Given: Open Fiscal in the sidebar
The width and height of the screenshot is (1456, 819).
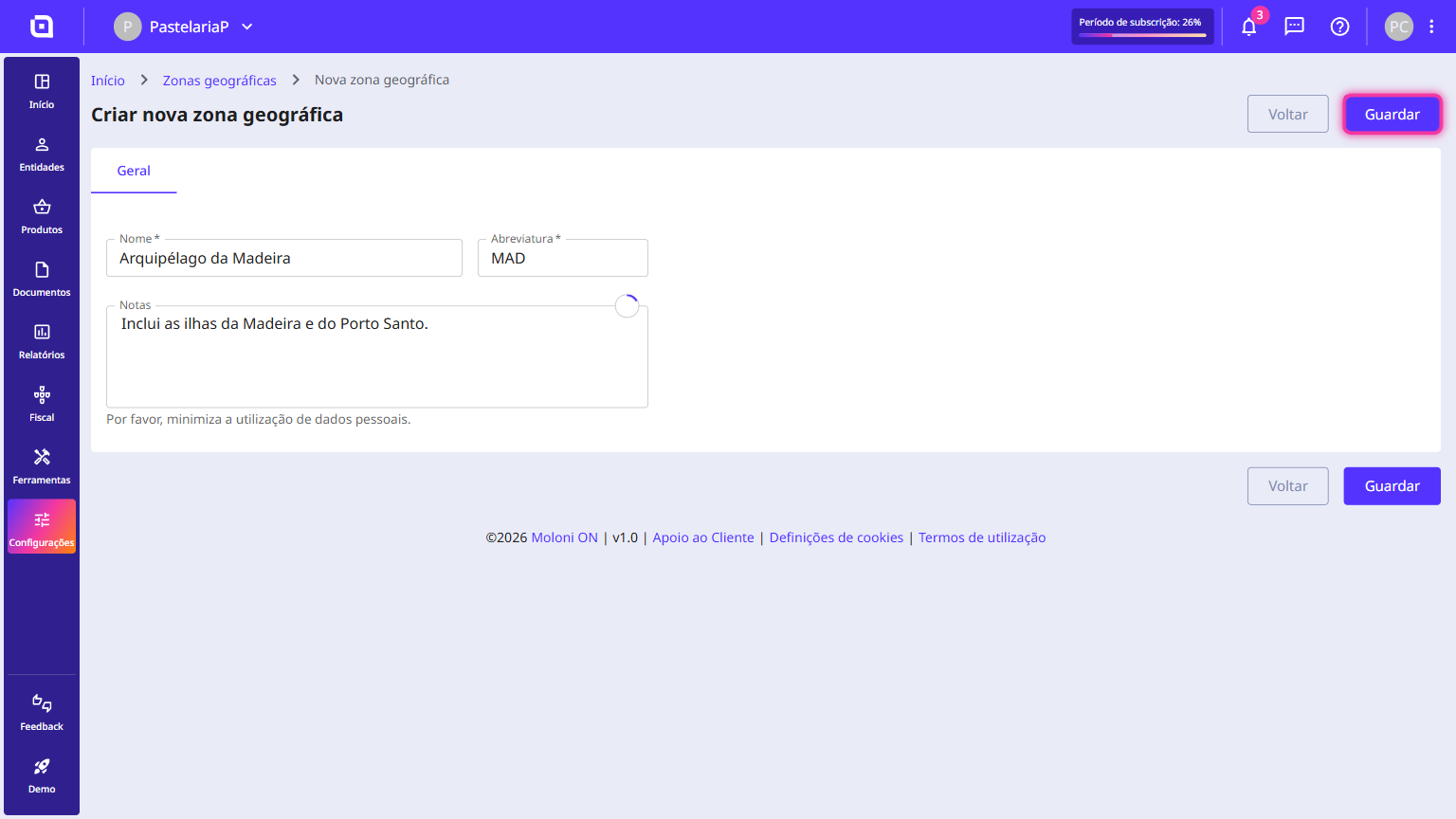Looking at the screenshot, I should [x=42, y=404].
